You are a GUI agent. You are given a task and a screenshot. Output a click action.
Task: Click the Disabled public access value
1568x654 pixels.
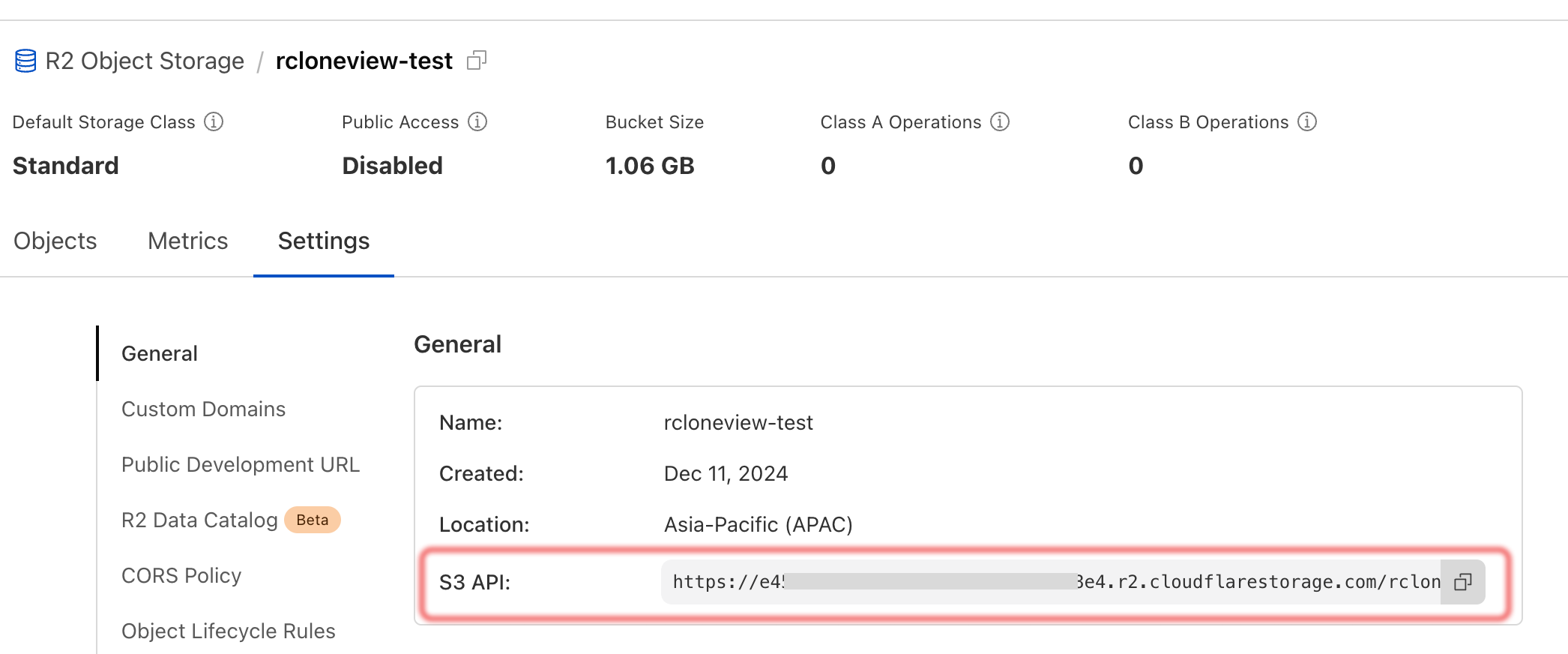click(393, 166)
